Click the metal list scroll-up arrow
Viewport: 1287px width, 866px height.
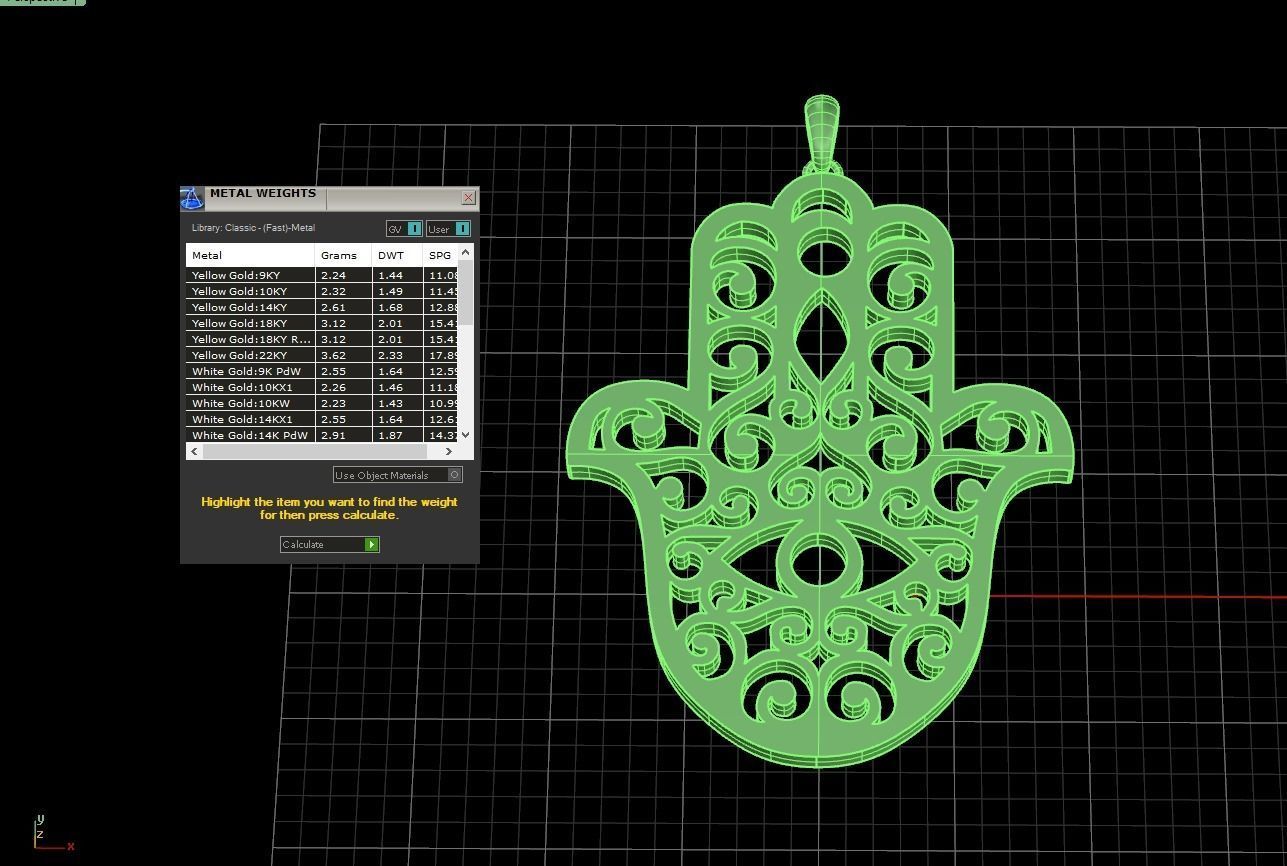pyautogui.click(x=465, y=252)
